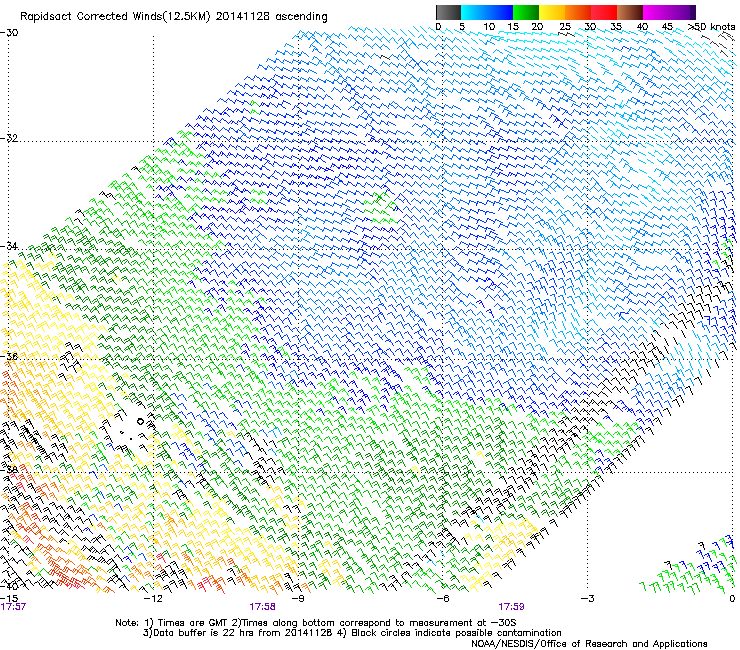Click the cyan 5-10 knots legend segment

tap(474, 12)
